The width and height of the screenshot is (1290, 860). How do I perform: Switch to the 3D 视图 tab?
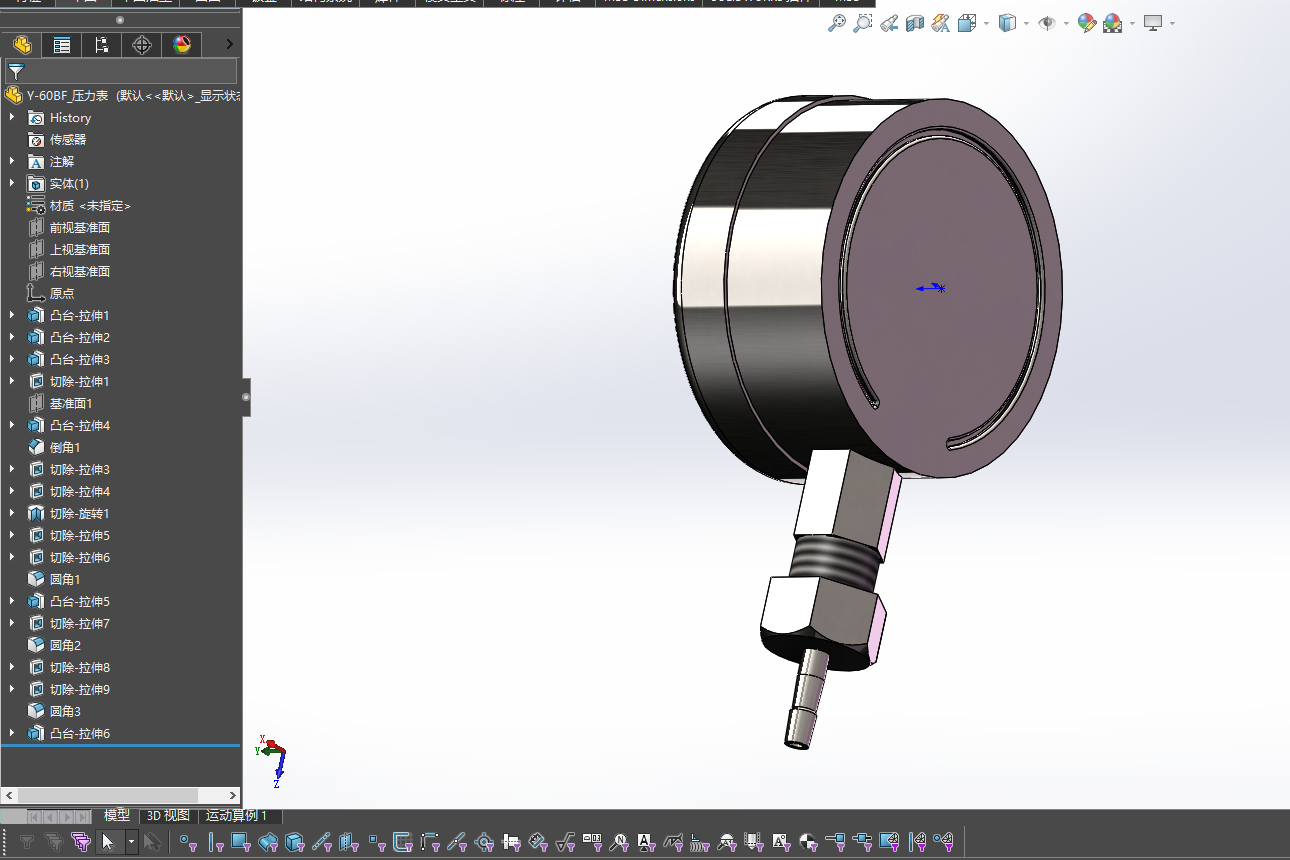(x=167, y=816)
